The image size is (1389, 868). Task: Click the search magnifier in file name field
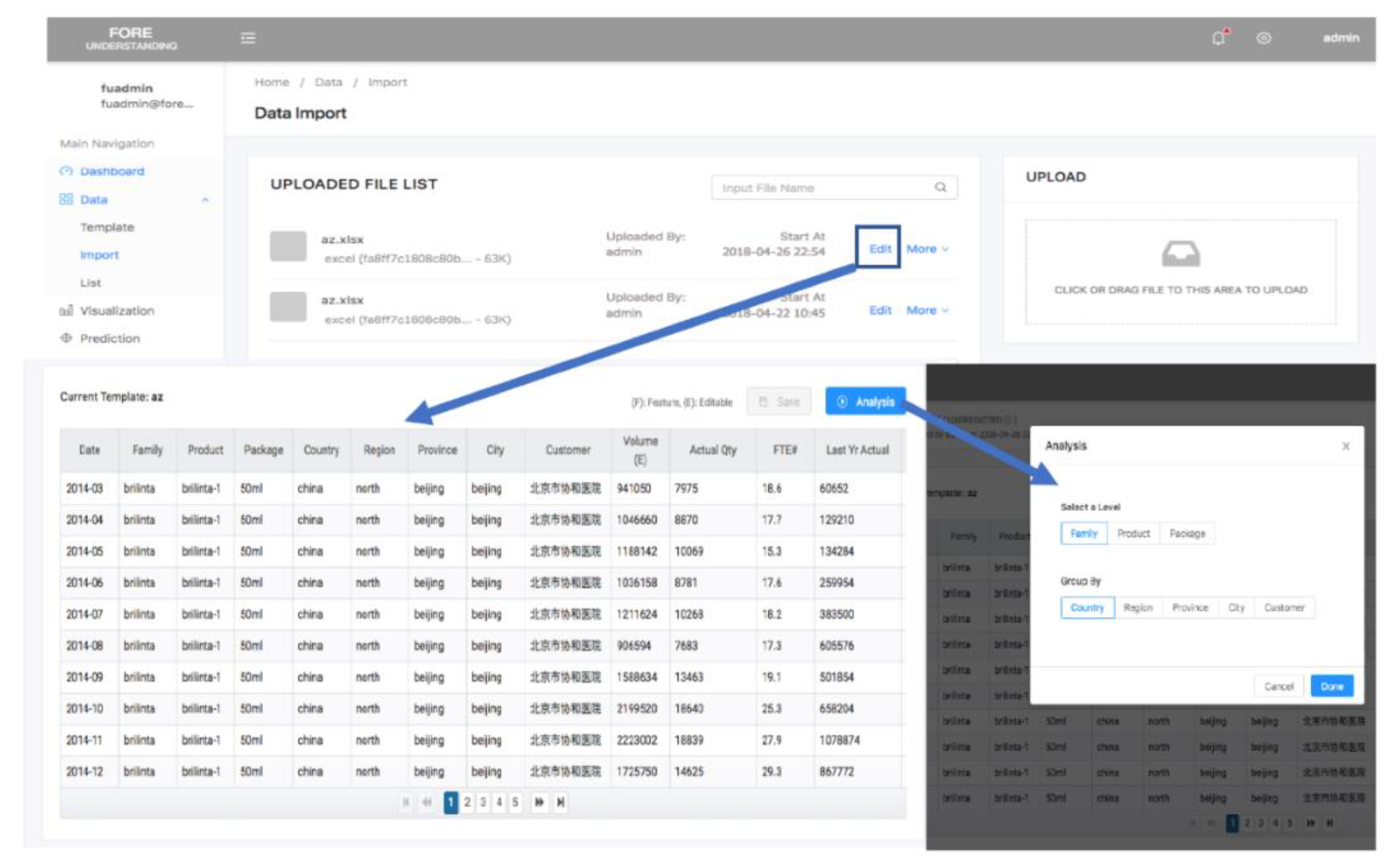pyautogui.click(x=940, y=187)
